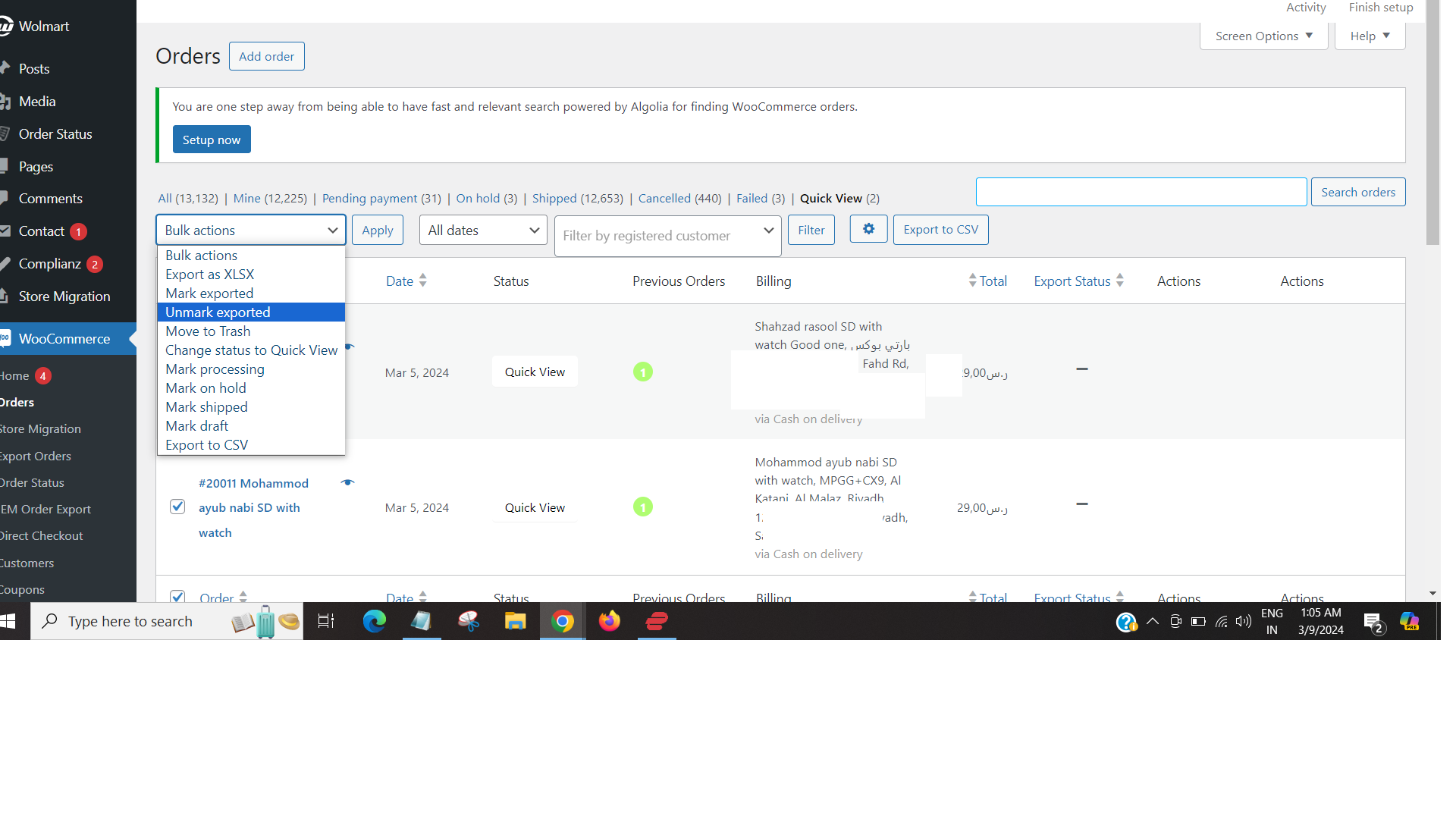Viewport: 1456px width, 819px height.
Task: Open the Bulk actions dropdown
Action: tap(251, 230)
